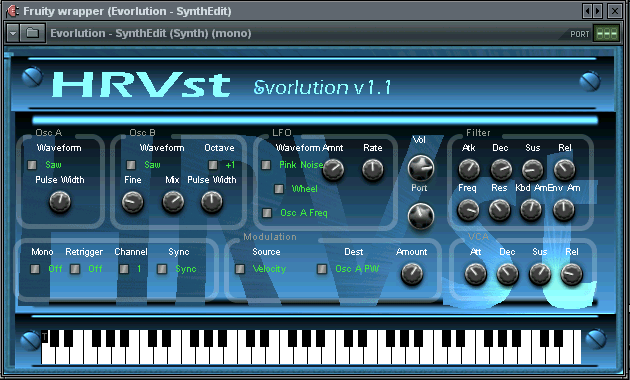This screenshot has width=630, height=380.
Task: Click the LFO Rate knob
Action: pyautogui.click(x=372, y=170)
